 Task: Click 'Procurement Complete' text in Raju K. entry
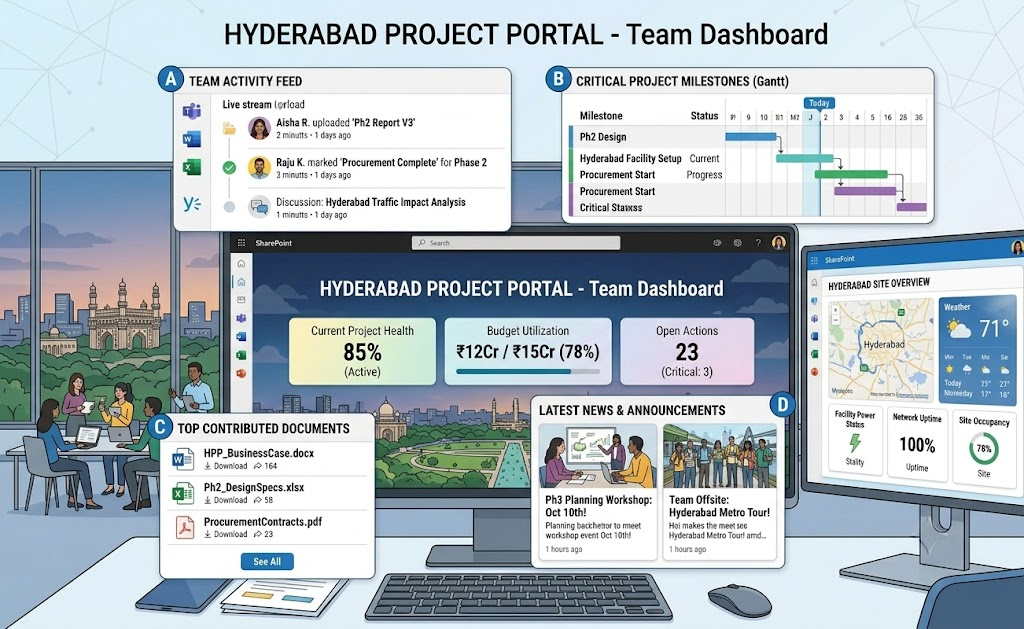click(x=389, y=163)
